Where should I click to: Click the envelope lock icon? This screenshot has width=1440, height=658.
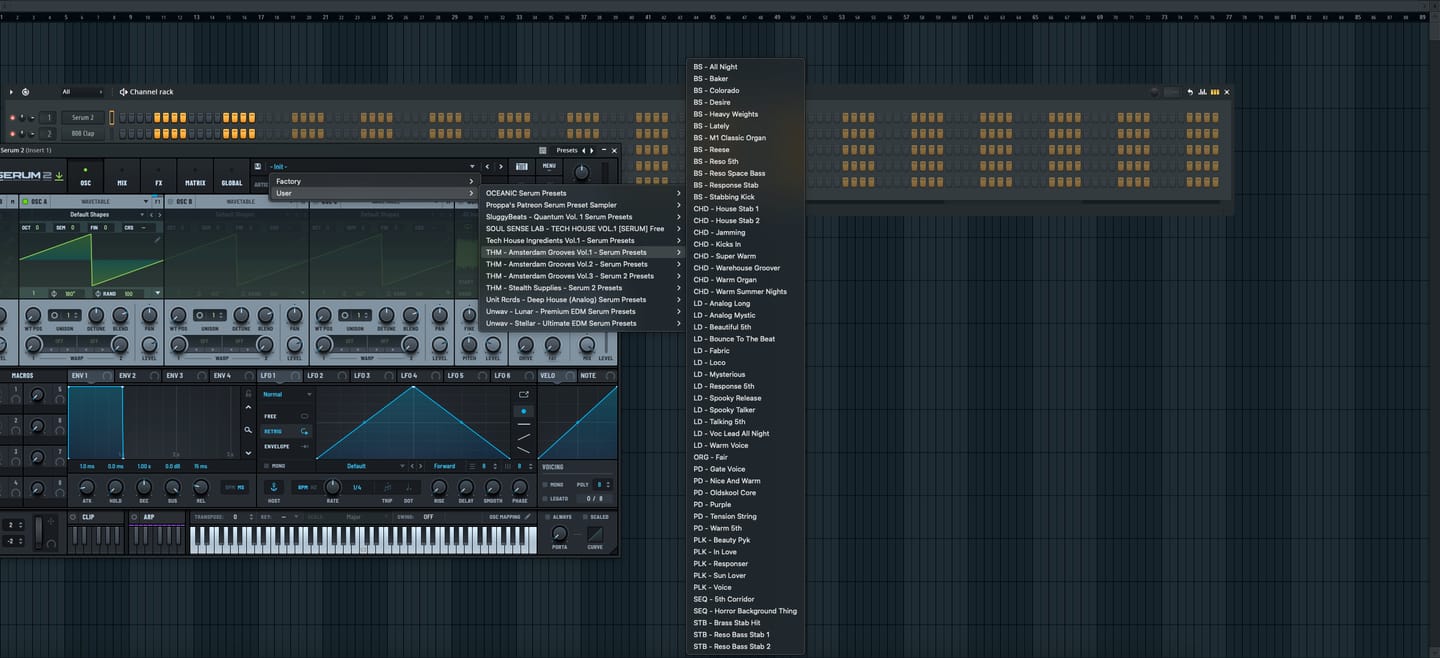[248, 394]
